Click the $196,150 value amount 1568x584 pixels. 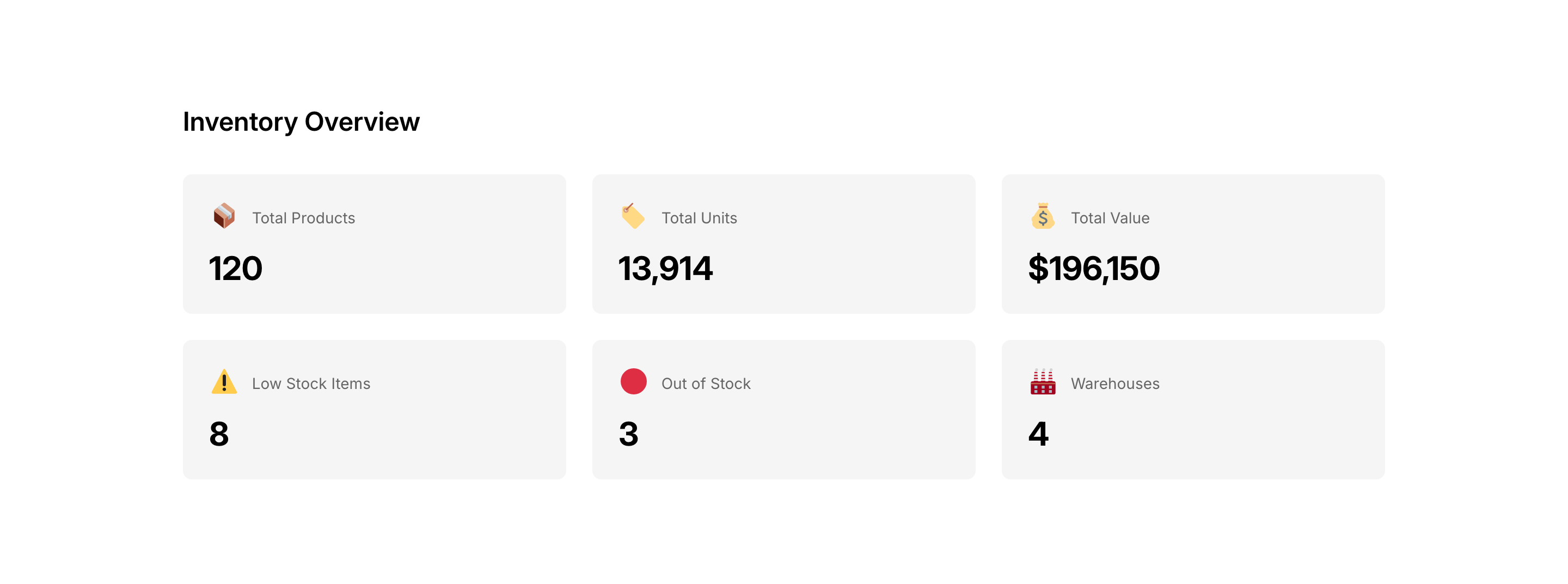pyautogui.click(x=1094, y=269)
